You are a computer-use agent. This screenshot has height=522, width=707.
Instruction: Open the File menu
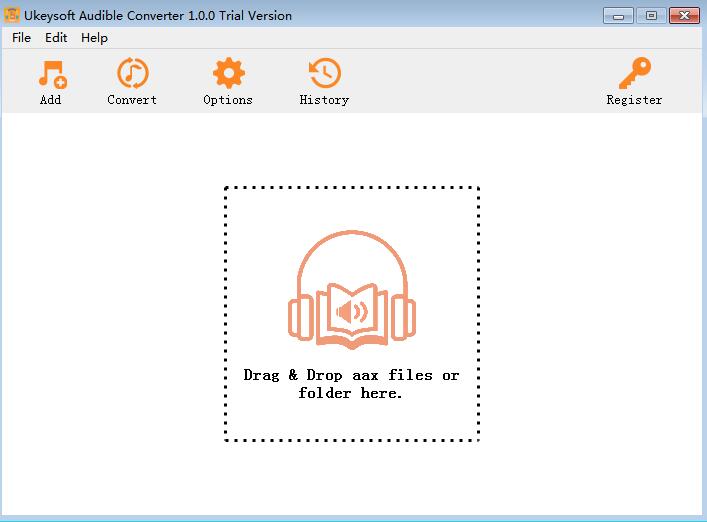(21, 38)
